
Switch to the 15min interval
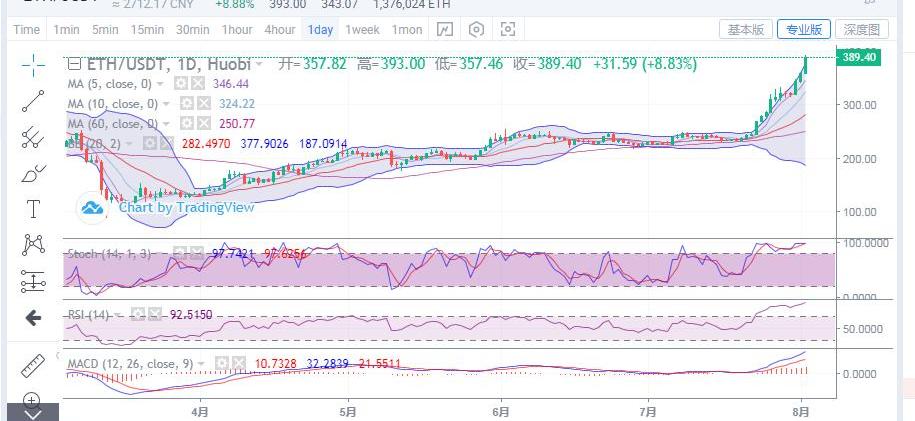(146, 29)
